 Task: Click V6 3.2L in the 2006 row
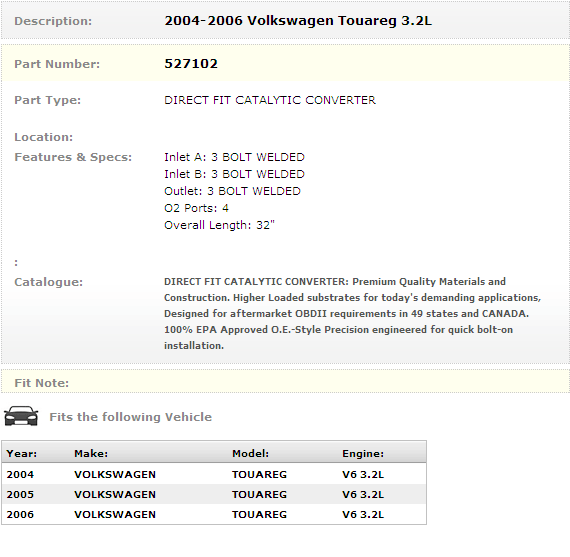pos(363,514)
